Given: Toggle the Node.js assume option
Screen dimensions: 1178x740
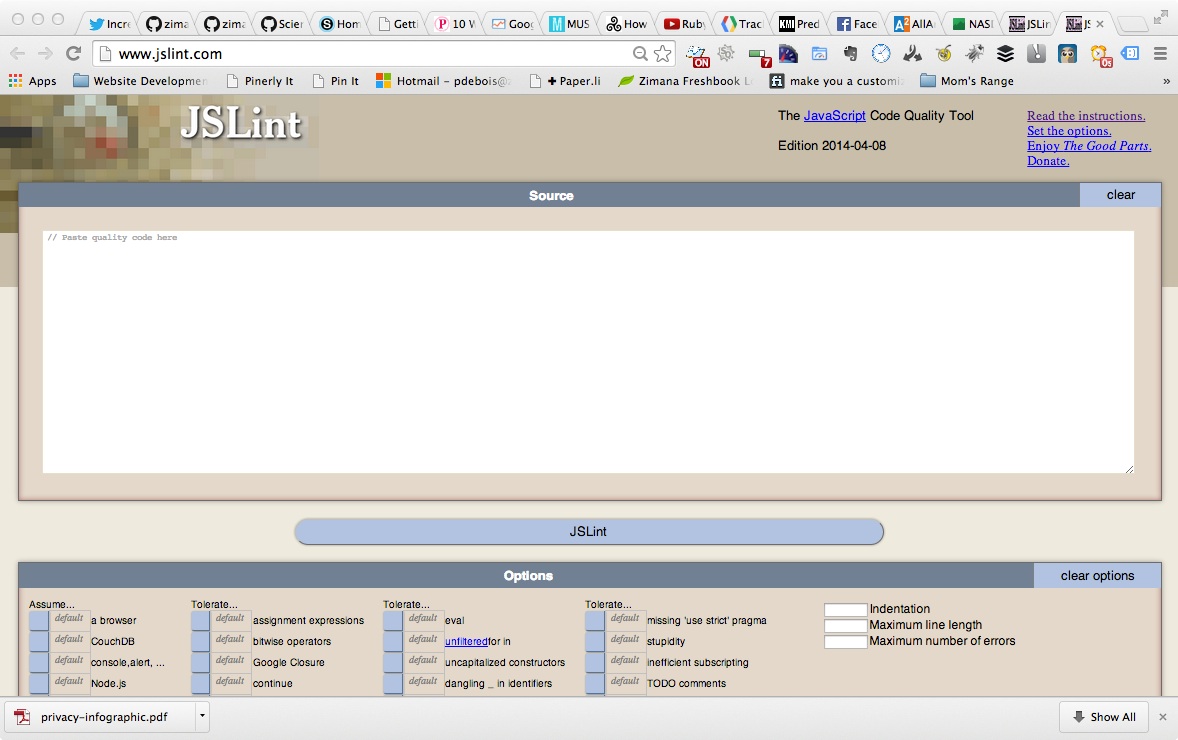Looking at the screenshot, I should point(38,684).
